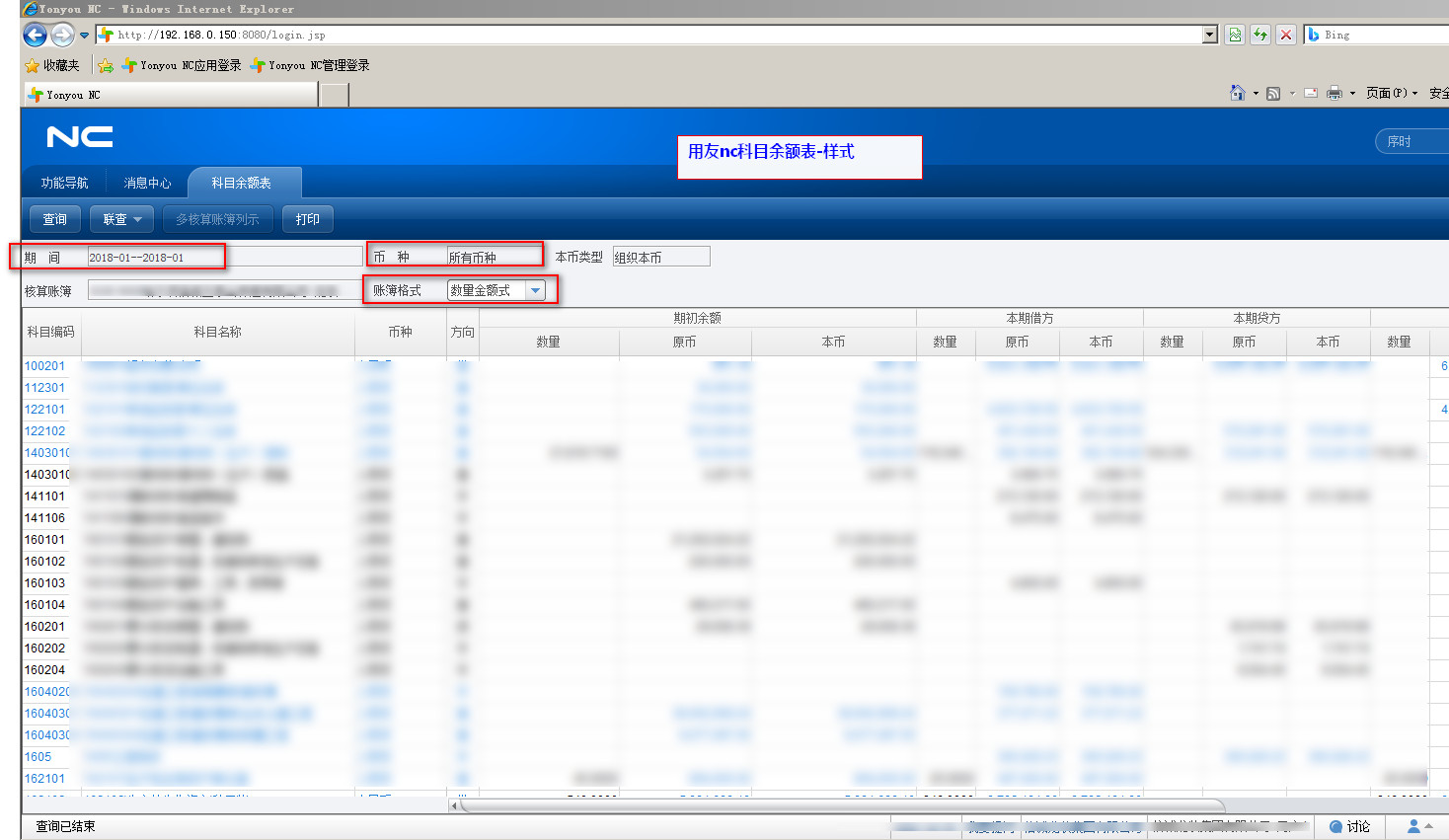Switch to the 消息中心 tab

tap(147, 183)
